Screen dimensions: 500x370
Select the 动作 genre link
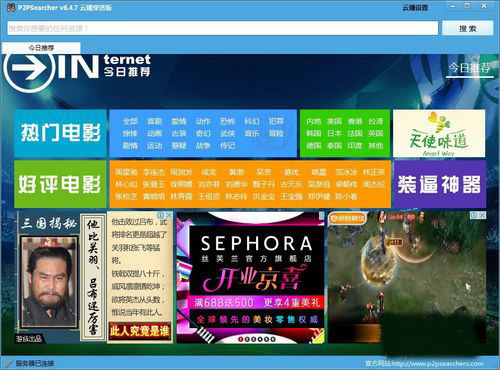(203, 121)
